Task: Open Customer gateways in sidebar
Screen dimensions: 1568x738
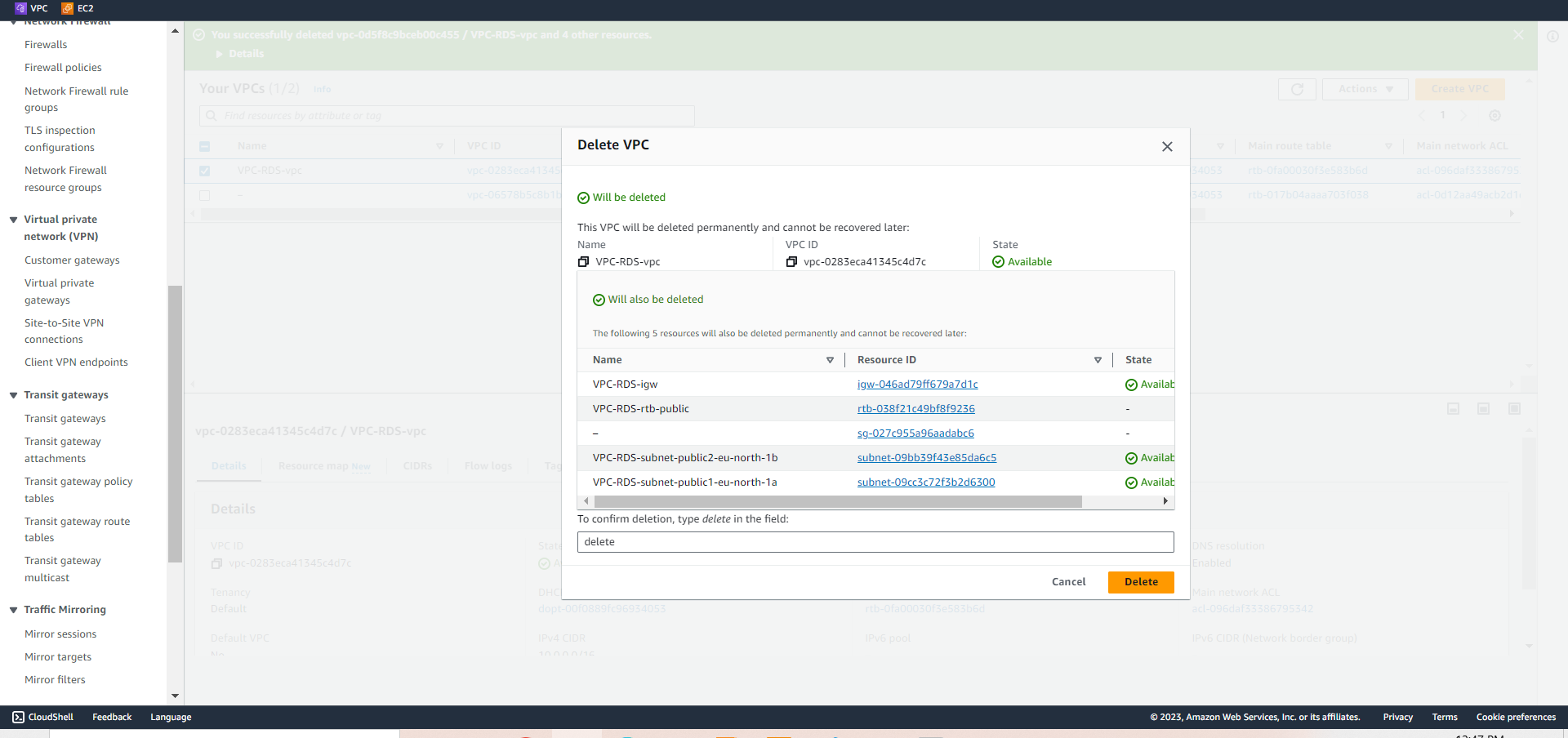Action: point(72,260)
